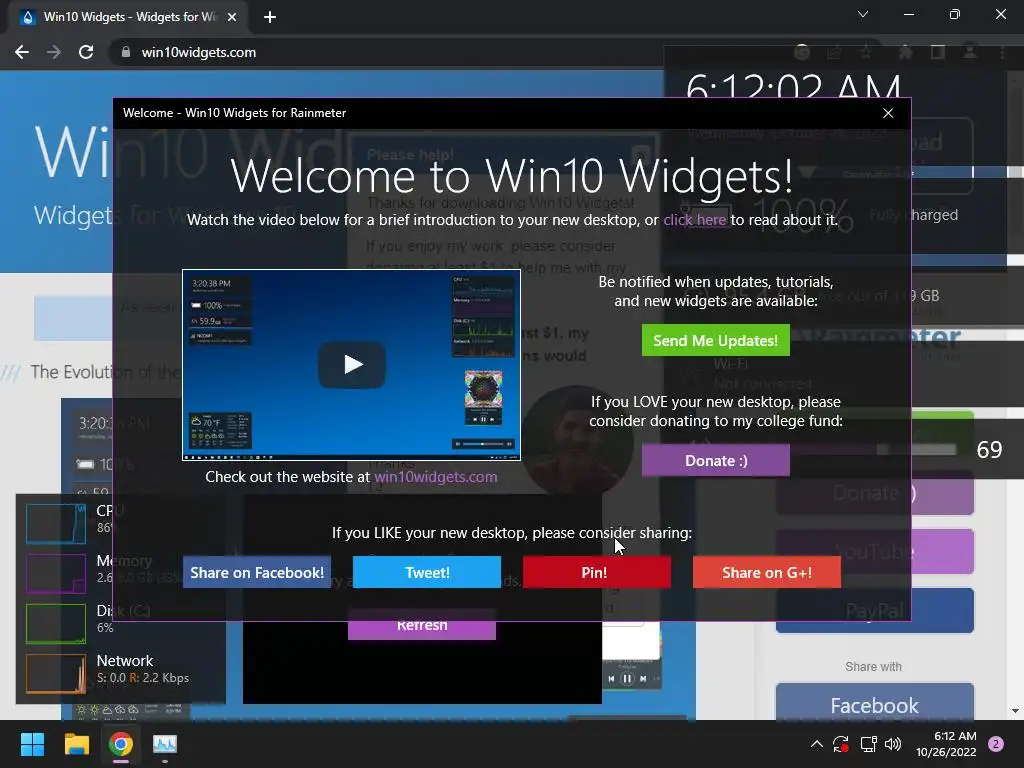
Task: Click the volume speaker tray icon
Action: click(x=893, y=744)
